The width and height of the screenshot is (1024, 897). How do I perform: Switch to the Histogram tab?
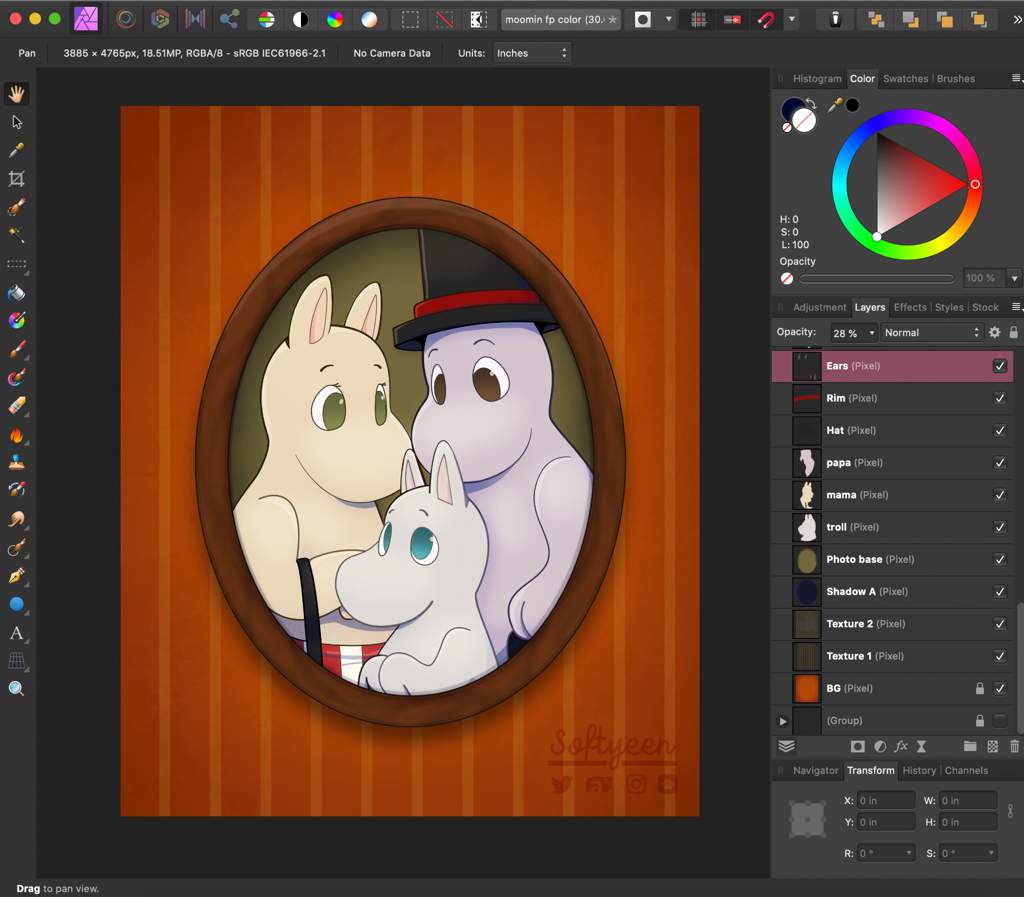(x=817, y=78)
